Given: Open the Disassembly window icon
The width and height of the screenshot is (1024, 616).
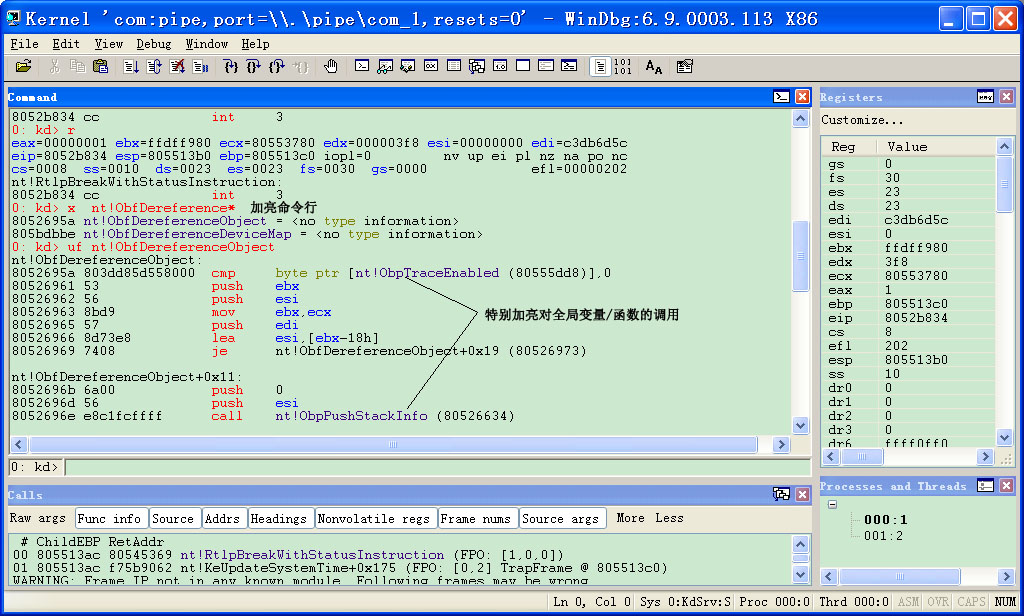Looking at the screenshot, I should click(x=500, y=66).
